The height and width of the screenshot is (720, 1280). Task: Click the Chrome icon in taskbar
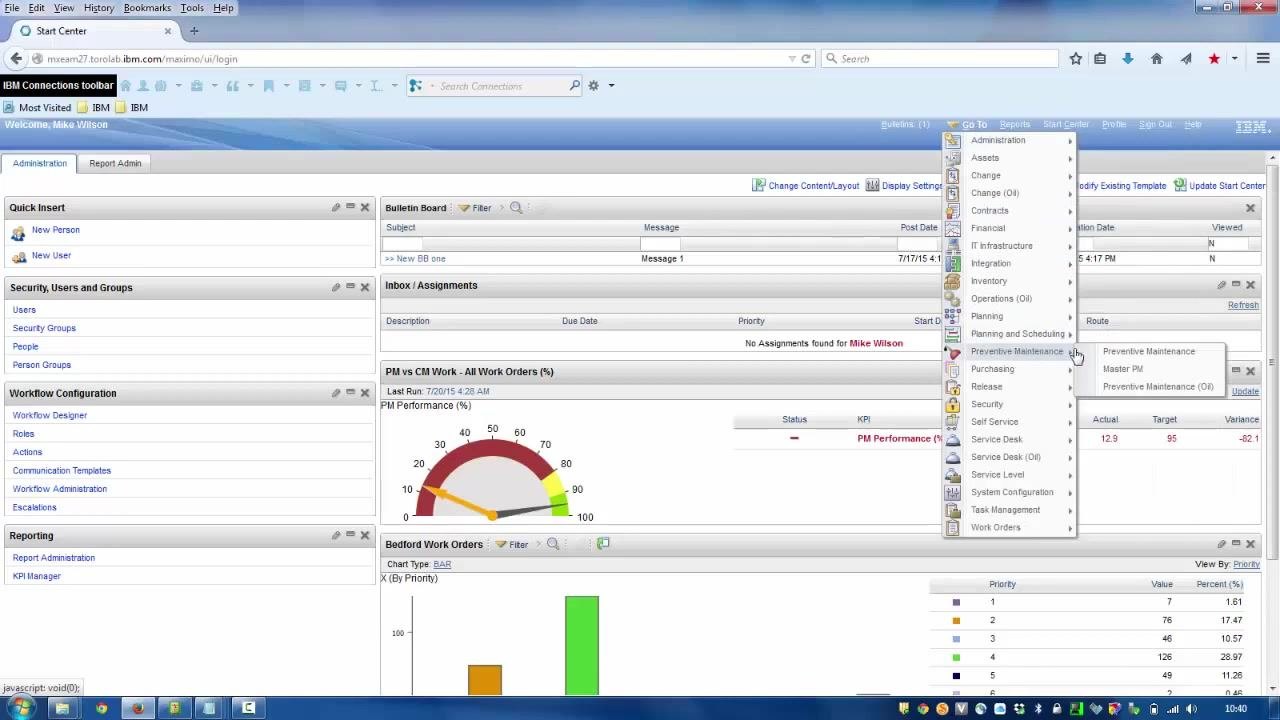101,708
